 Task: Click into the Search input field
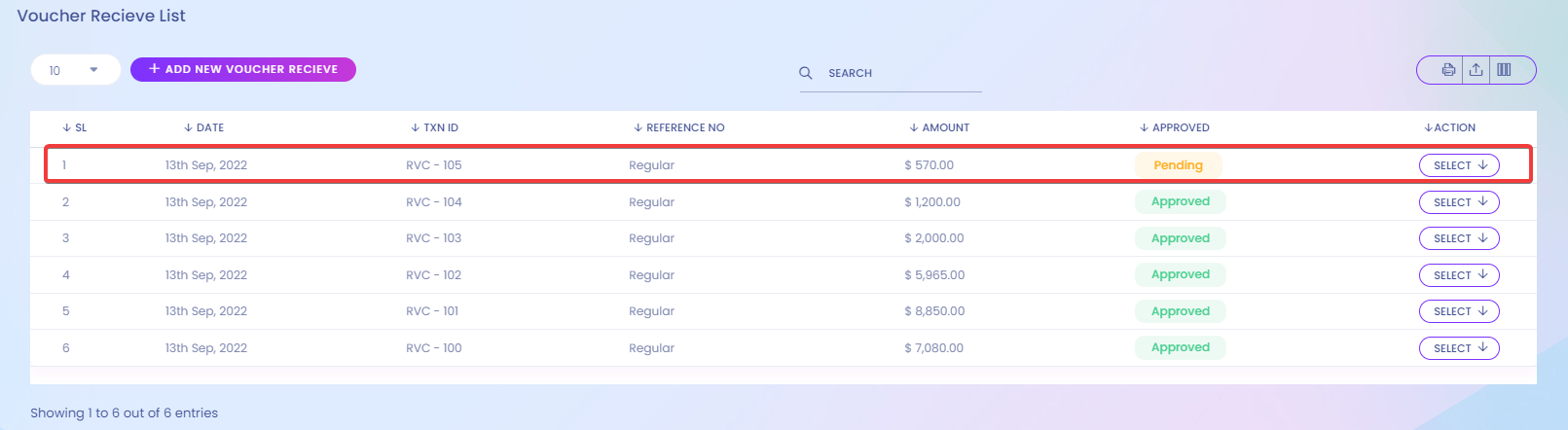900,73
